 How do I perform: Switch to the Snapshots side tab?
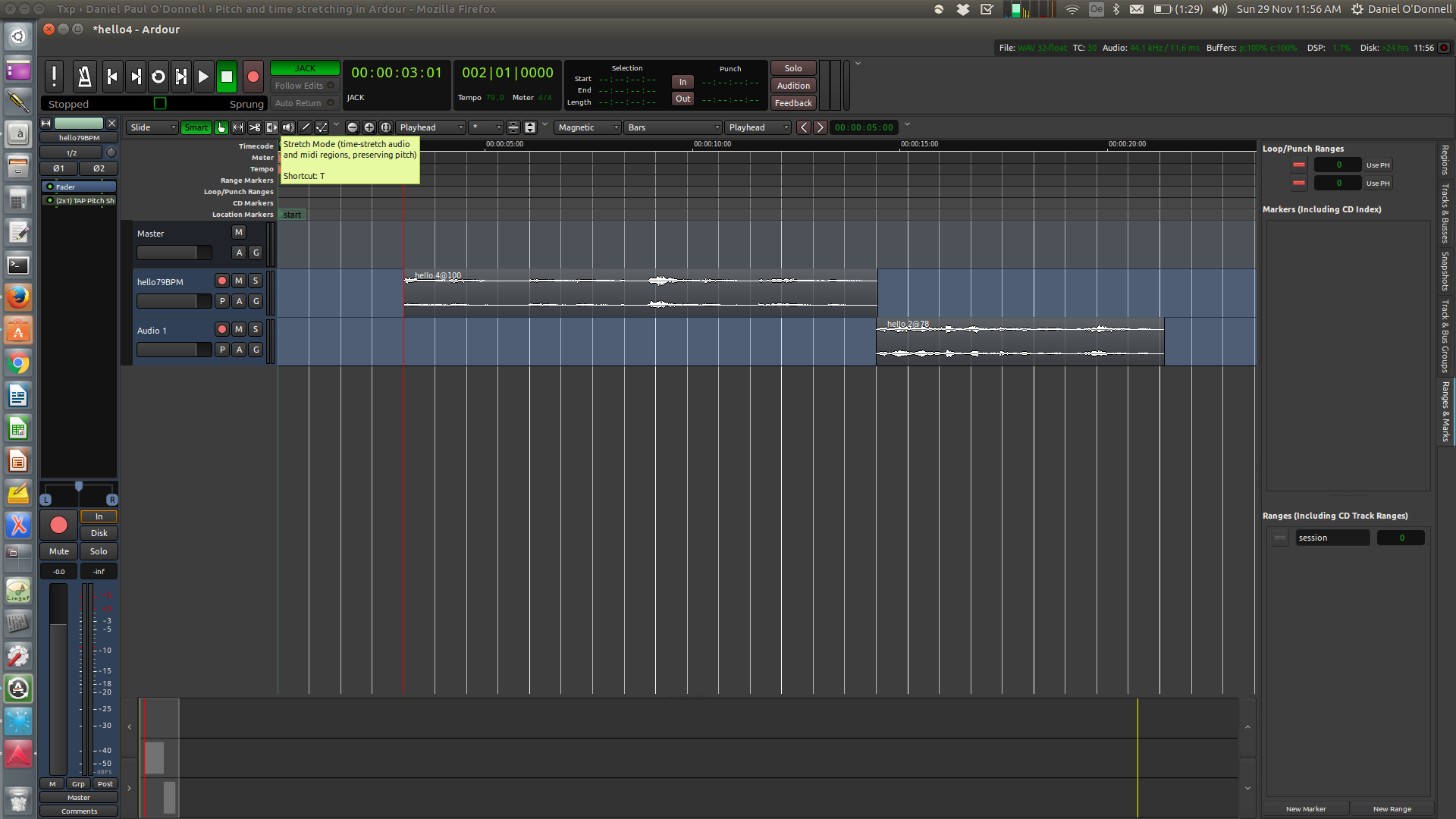pyautogui.click(x=1445, y=271)
